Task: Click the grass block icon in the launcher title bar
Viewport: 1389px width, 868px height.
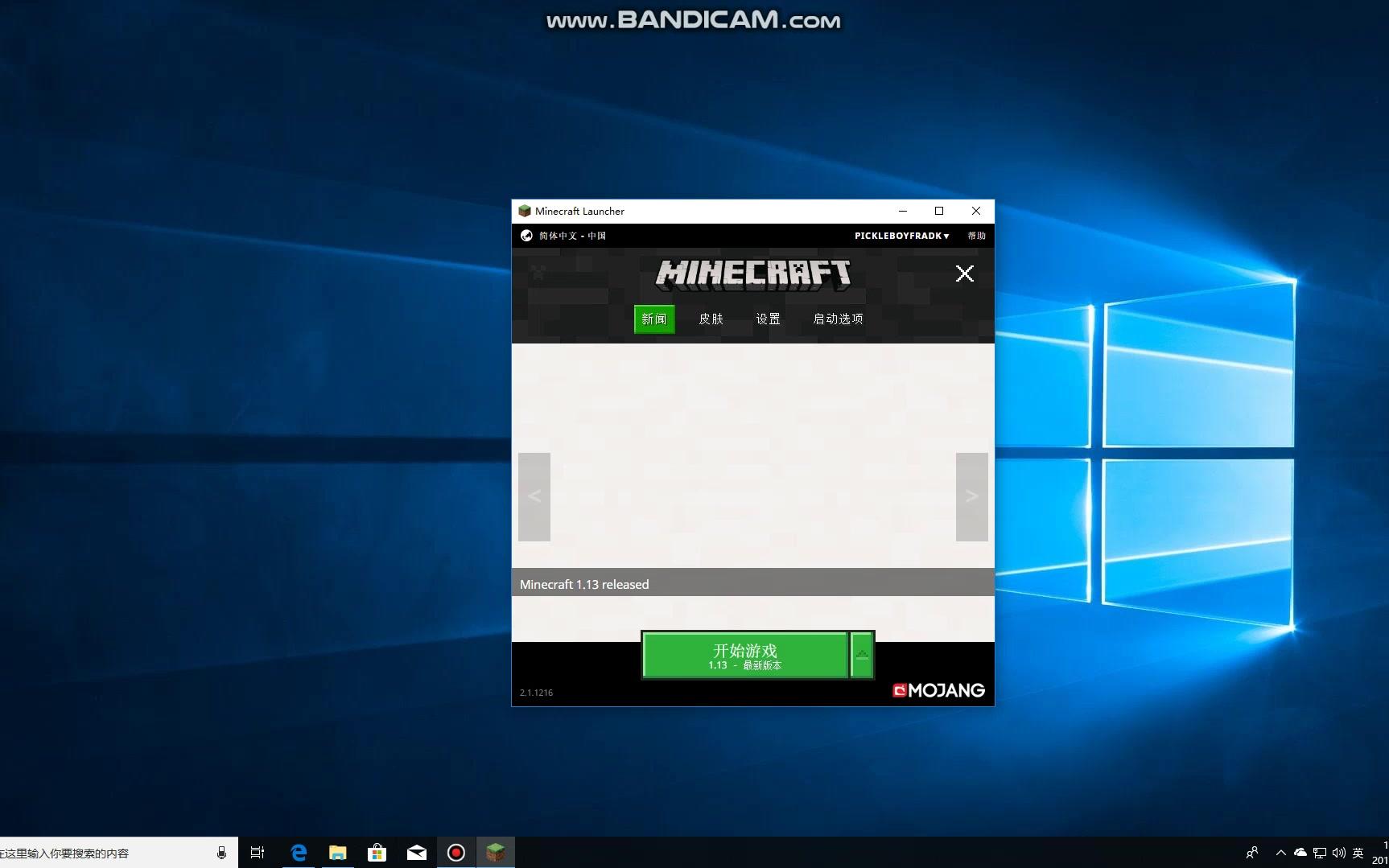Action: 525,211
